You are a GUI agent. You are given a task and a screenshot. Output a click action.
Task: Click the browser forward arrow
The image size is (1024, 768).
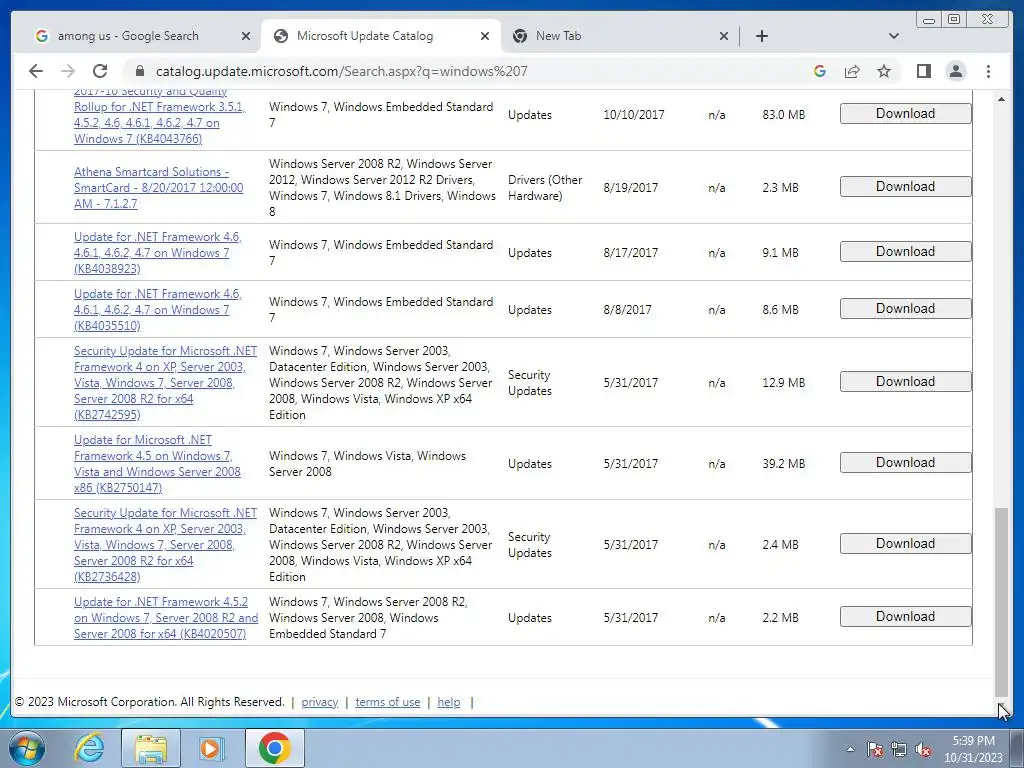(67, 71)
